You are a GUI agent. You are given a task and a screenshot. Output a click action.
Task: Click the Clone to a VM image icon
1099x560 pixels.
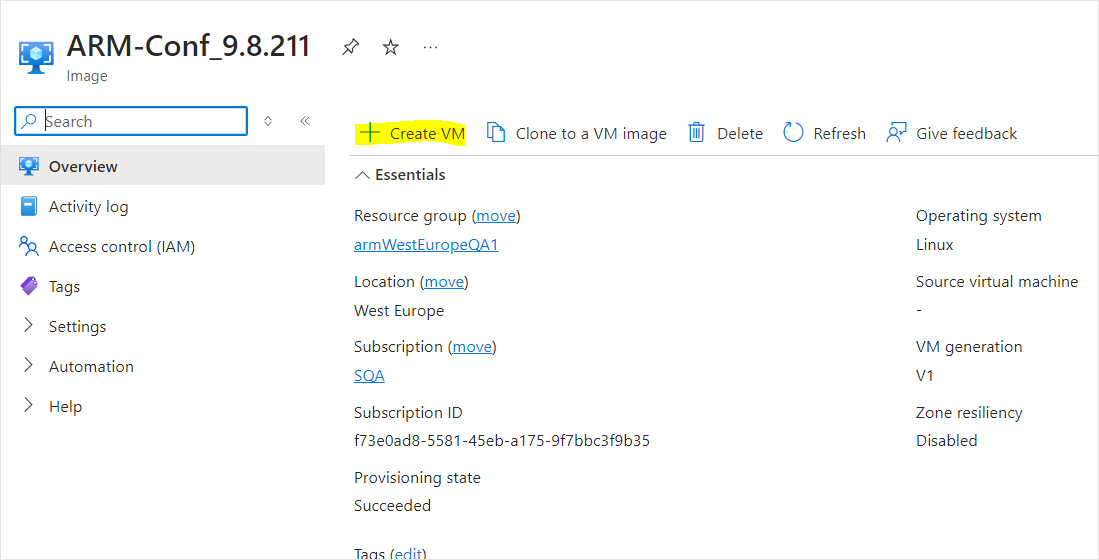coord(496,133)
